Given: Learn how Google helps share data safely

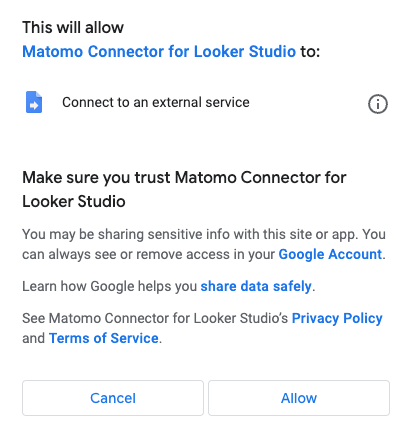Looking at the screenshot, I should pyautogui.click(x=256, y=286).
